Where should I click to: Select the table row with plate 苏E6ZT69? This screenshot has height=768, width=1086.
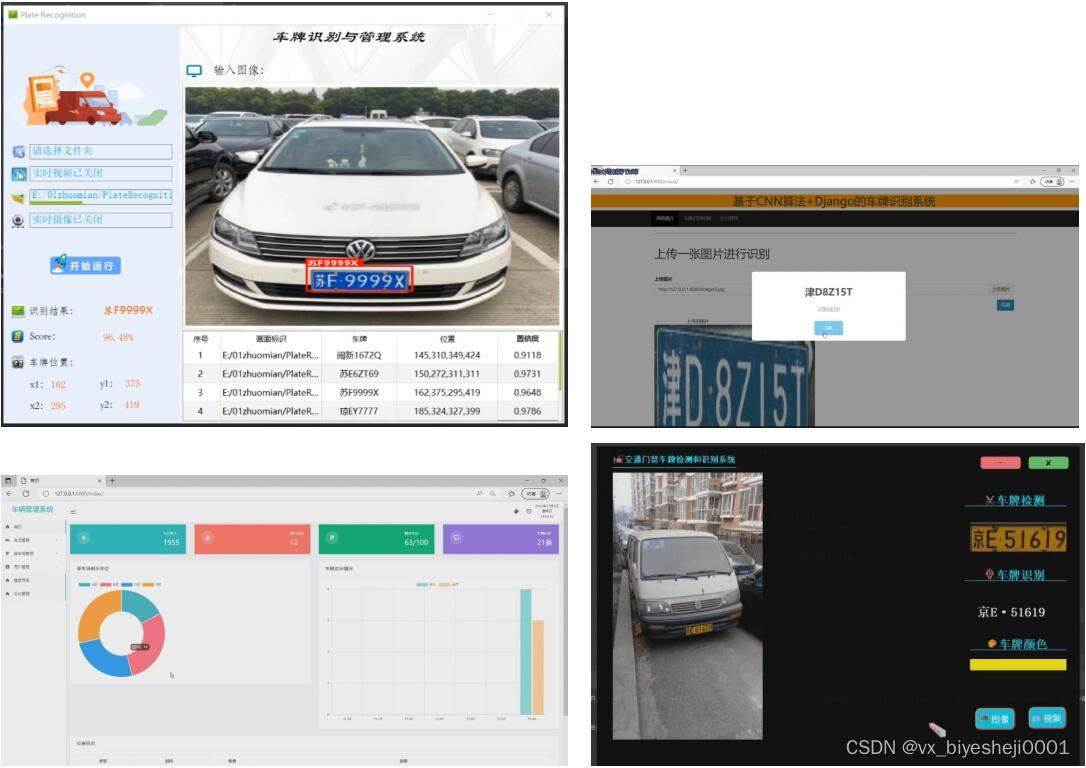pyautogui.click(x=373, y=374)
